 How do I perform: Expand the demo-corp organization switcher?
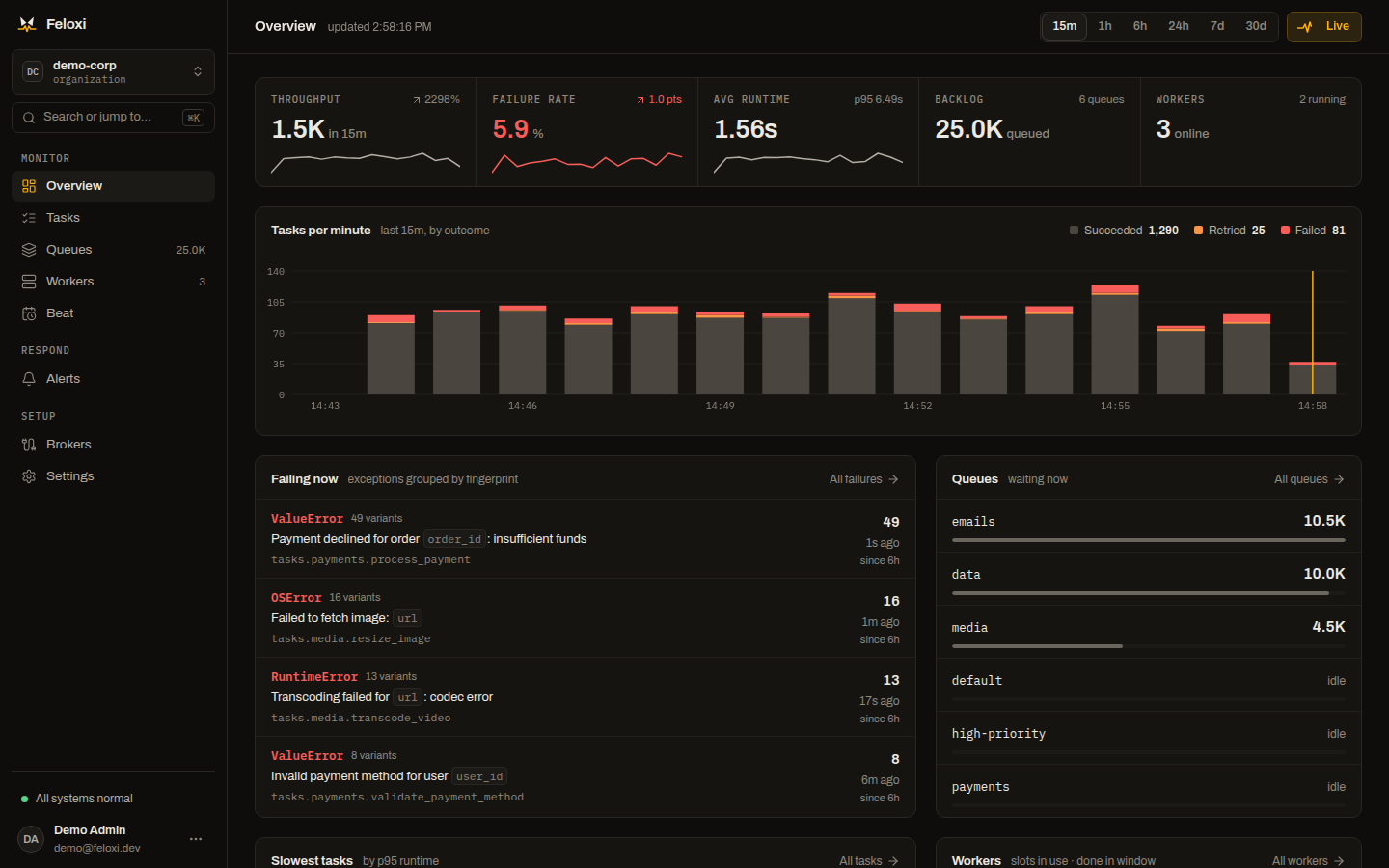pyautogui.click(x=113, y=72)
